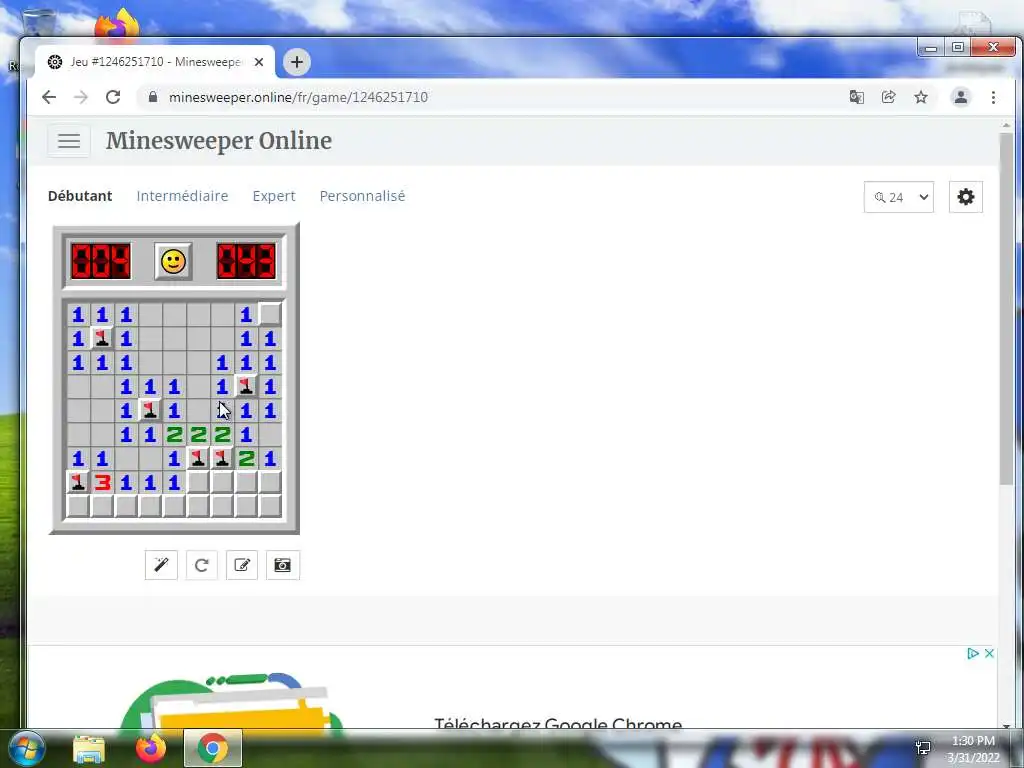Click the AdChoices triangle icon

click(973, 653)
